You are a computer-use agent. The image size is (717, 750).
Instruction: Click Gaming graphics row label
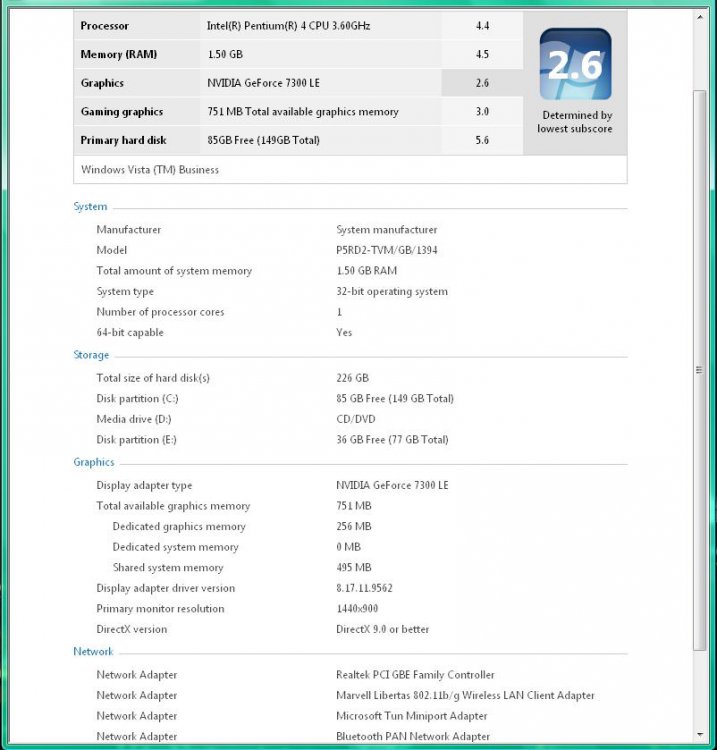point(122,112)
